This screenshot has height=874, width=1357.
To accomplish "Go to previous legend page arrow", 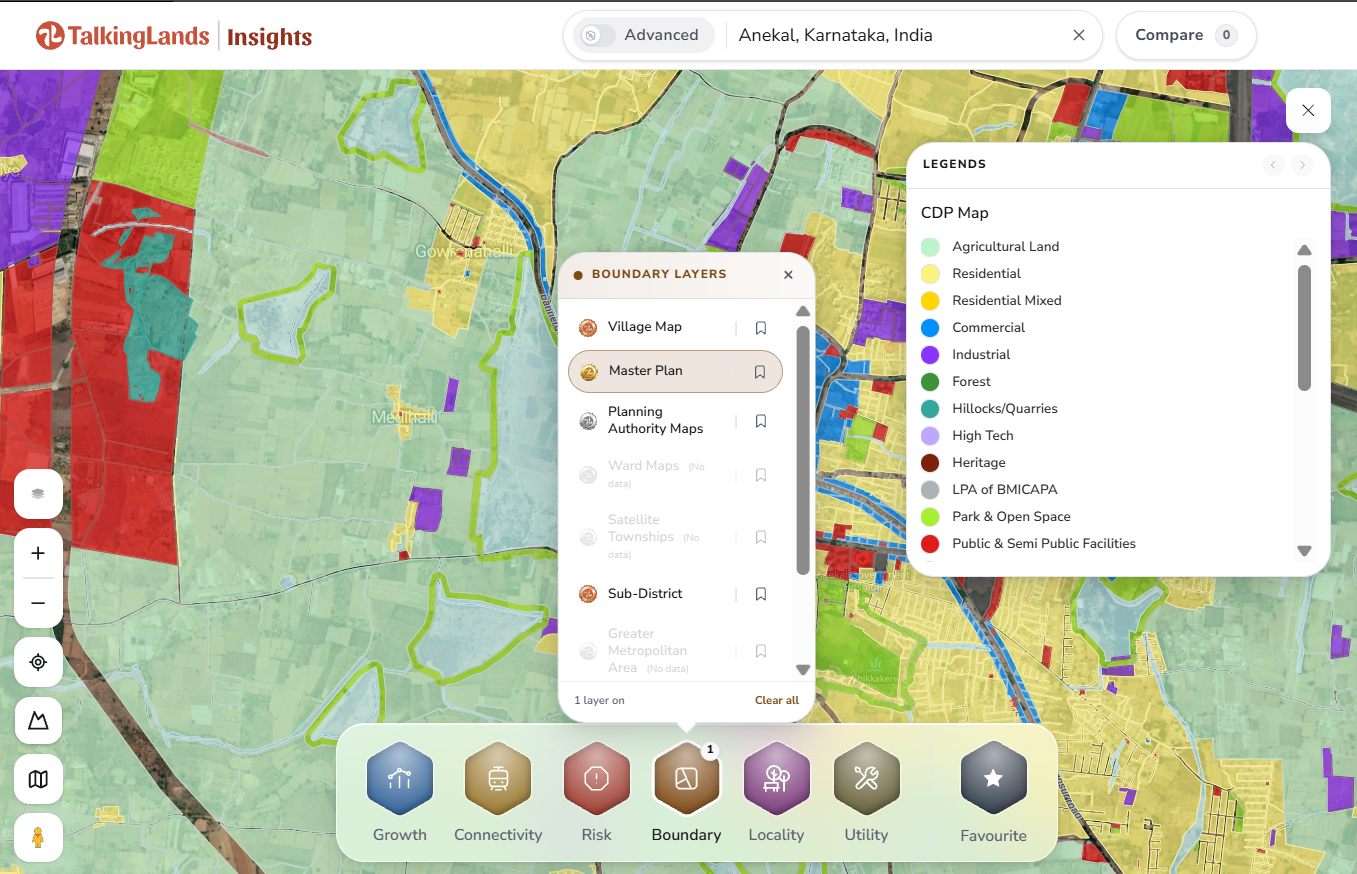I will tap(1273, 165).
